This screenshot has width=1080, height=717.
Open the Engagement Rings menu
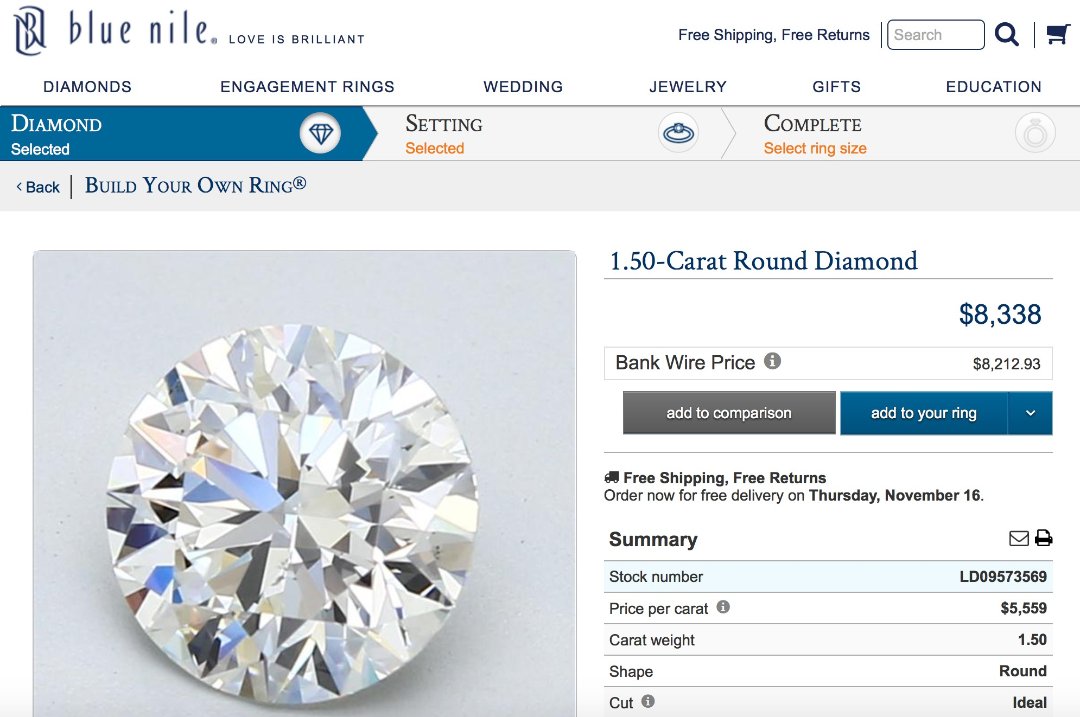click(x=307, y=87)
